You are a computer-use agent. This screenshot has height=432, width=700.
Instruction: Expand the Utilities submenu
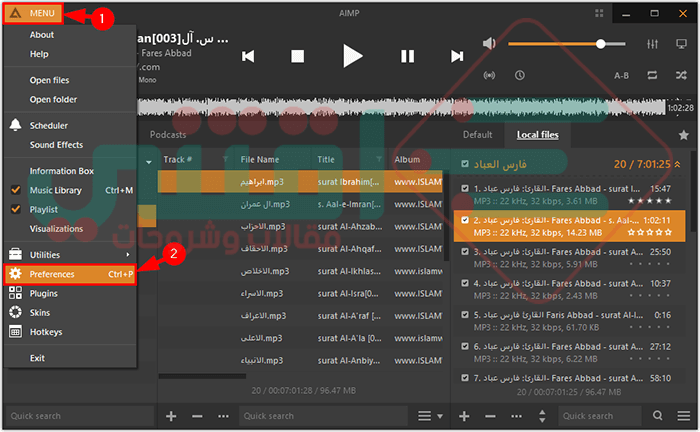pyautogui.click(x=70, y=255)
